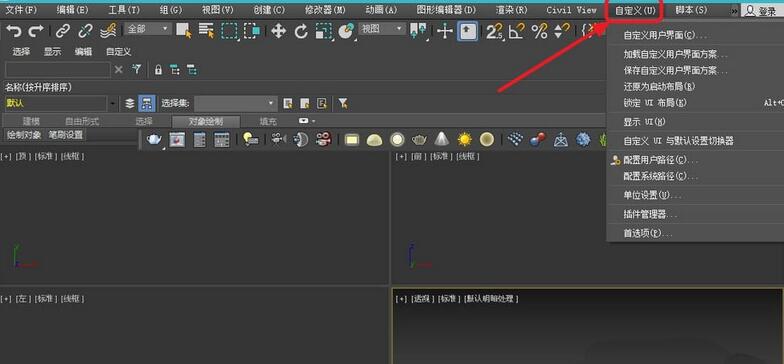Toggle the scene explorer lock icon
Screen dimensions: 784x364
click(x=158, y=70)
